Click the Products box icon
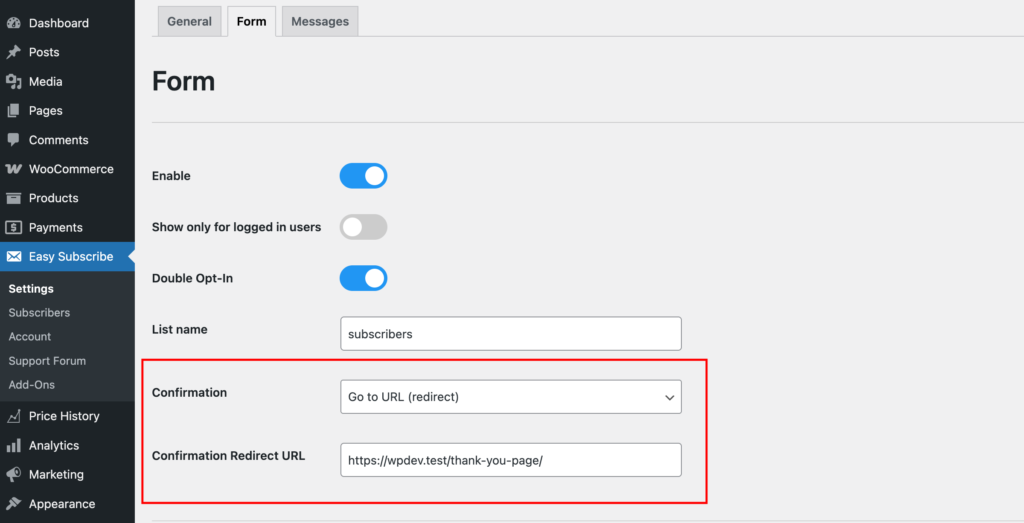 pos(14,198)
